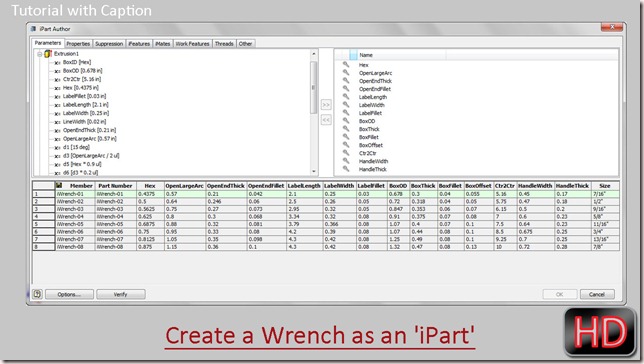Click the Size column header
Viewport: 644px width, 364px height.
[x=605, y=186]
